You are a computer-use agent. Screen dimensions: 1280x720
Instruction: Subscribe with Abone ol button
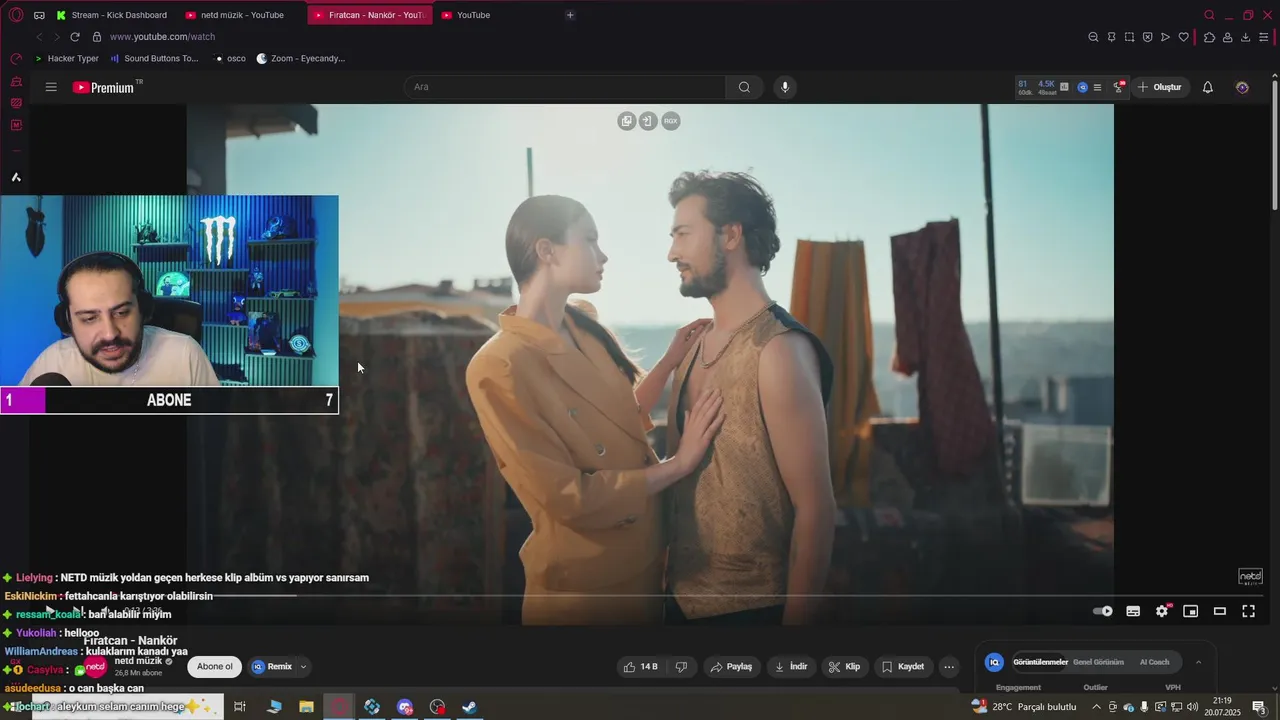point(214,667)
